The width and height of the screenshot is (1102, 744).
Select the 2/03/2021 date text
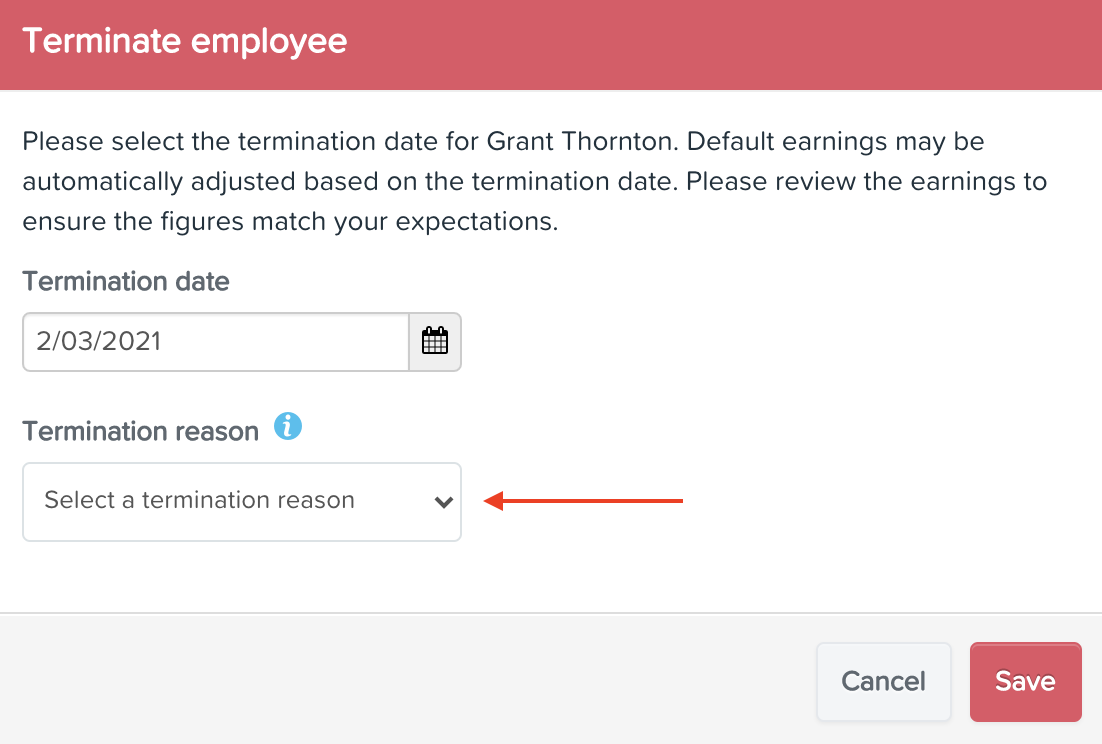click(99, 341)
